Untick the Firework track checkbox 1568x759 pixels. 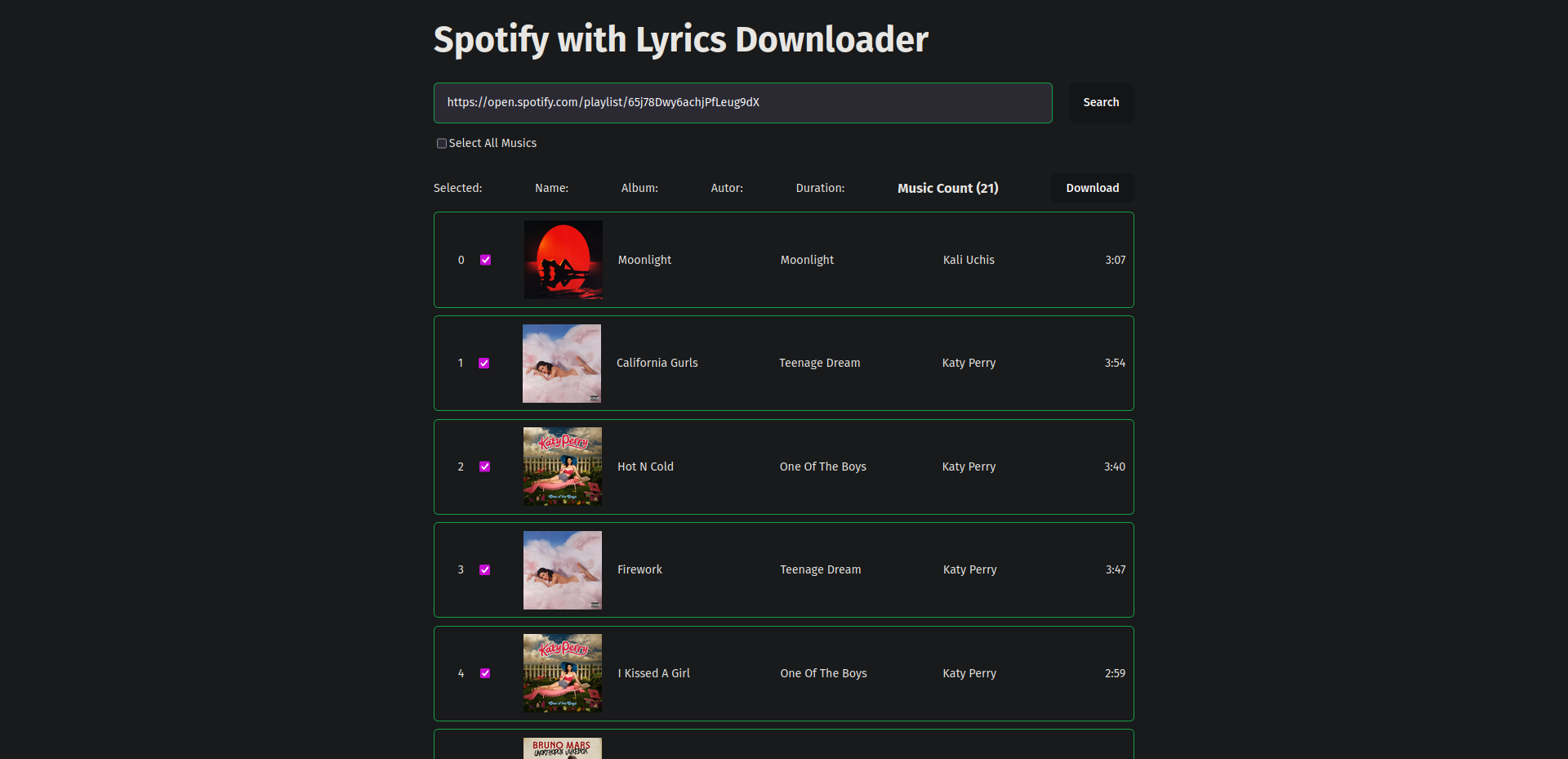coord(485,569)
